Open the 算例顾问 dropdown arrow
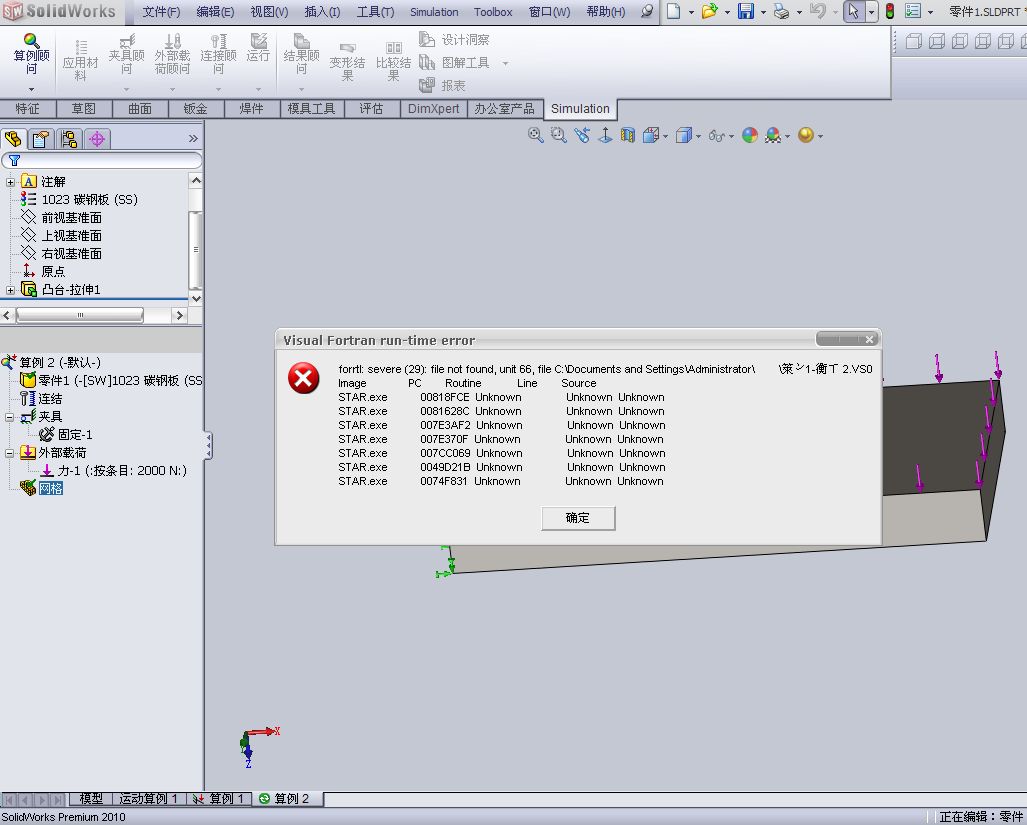The height and width of the screenshot is (825, 1027). [31, 89]
